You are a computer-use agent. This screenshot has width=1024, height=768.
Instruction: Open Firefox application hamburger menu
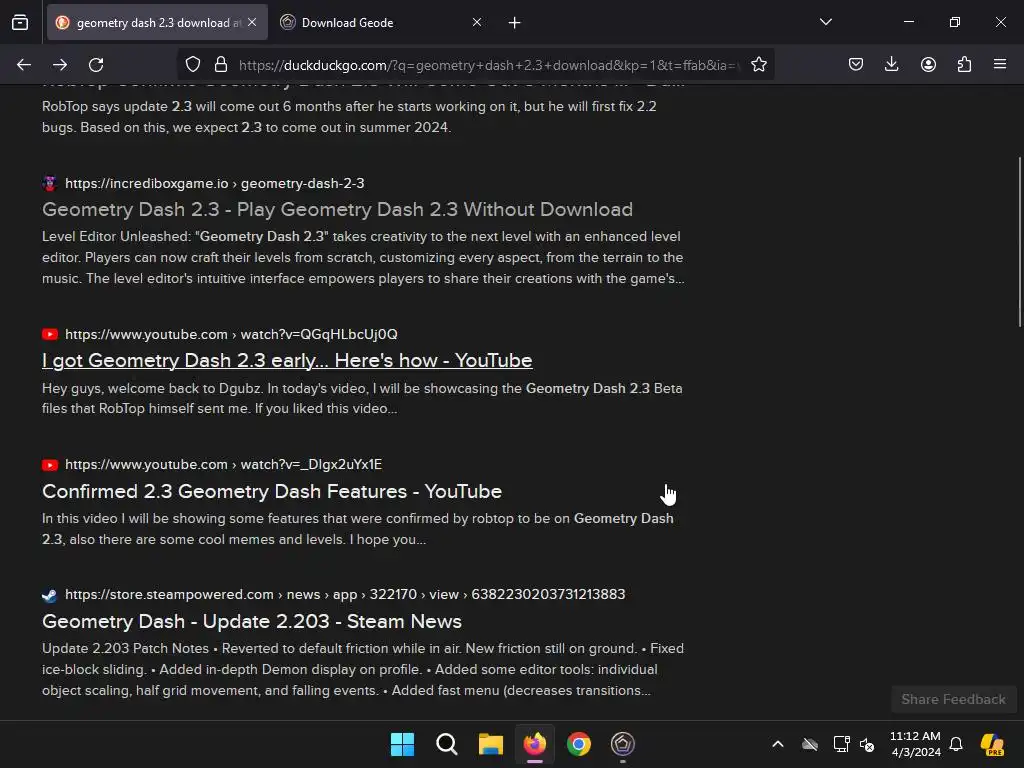coord(1000,65)
